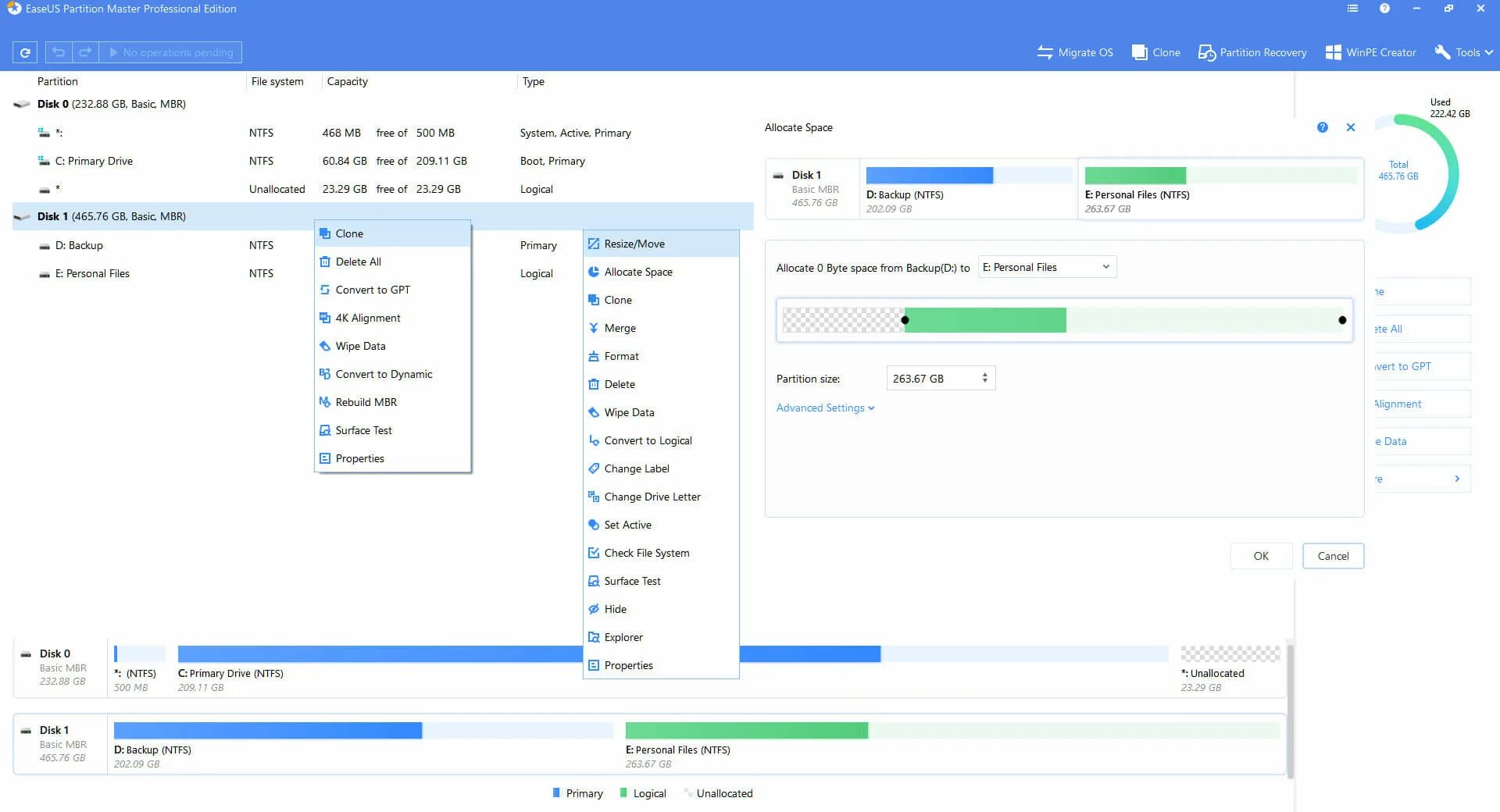Open the target partition dropdown E: Personal Files
The image size is (1500, 812).
coord(1047,267)
